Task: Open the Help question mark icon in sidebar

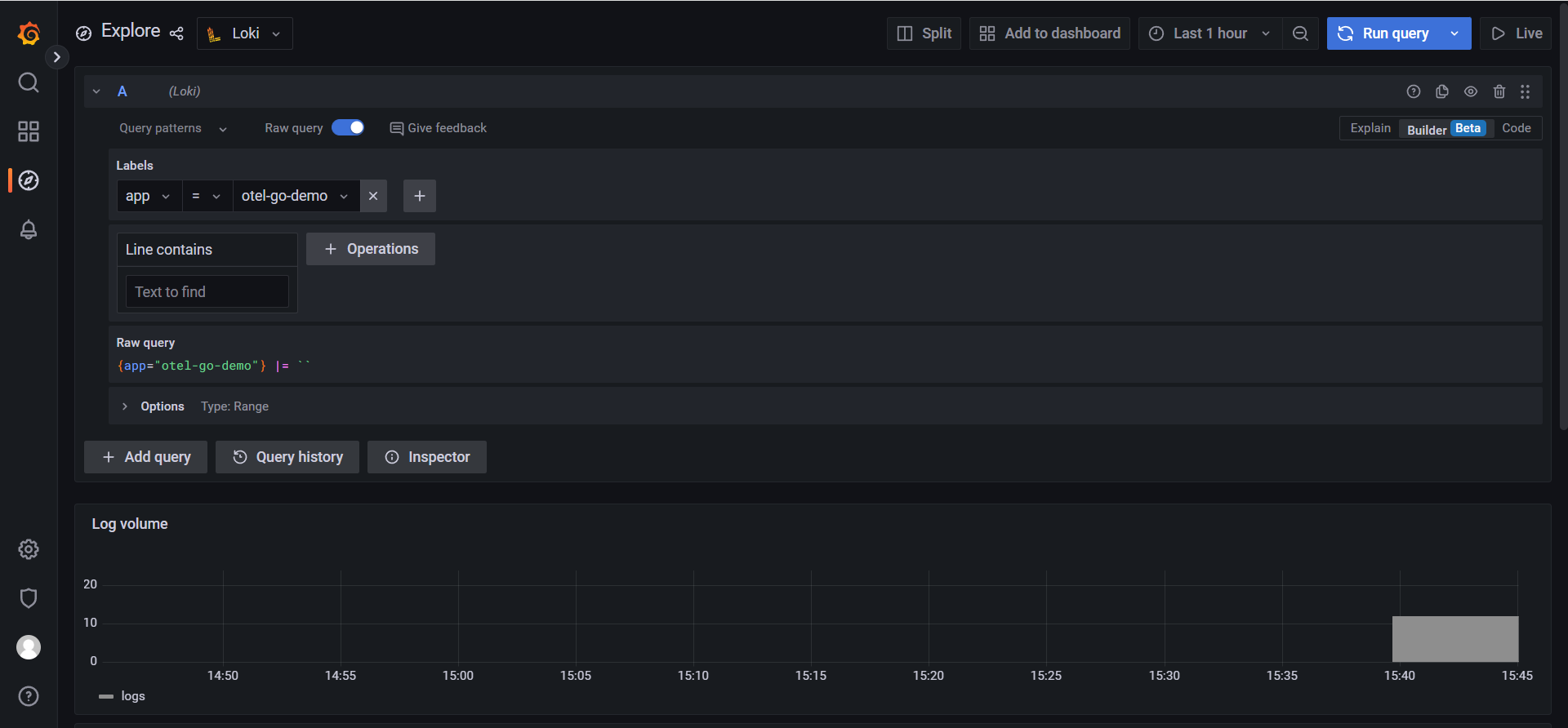Action: click(29, 696)
